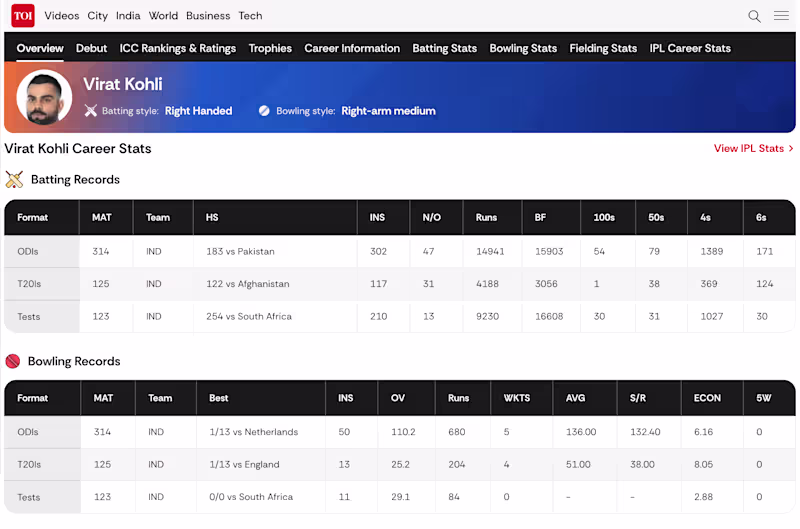
Task: Click the T20I economy value 8.05
Action: [703, 465]
